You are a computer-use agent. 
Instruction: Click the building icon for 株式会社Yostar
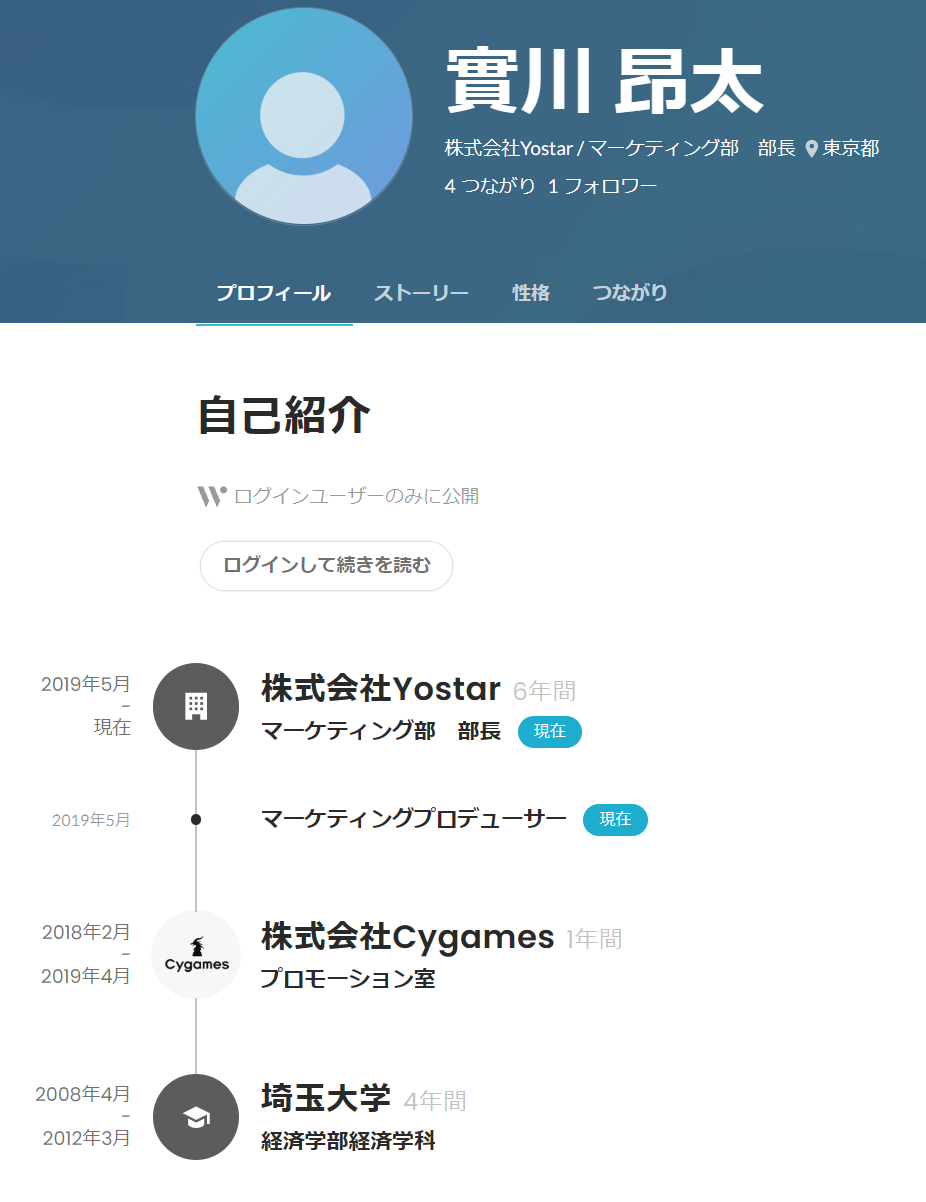coord(196,706)
